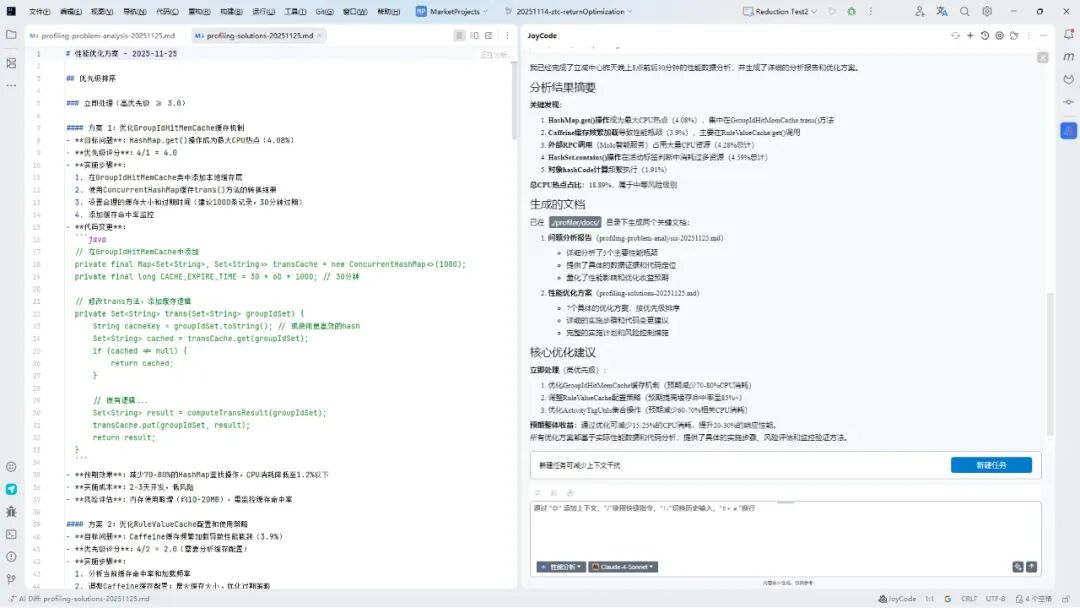Start new JoyCode chat with plus icon
The width and height of the screenshot is (1080, 608).
pyautogui.click(x=970, y=35)
